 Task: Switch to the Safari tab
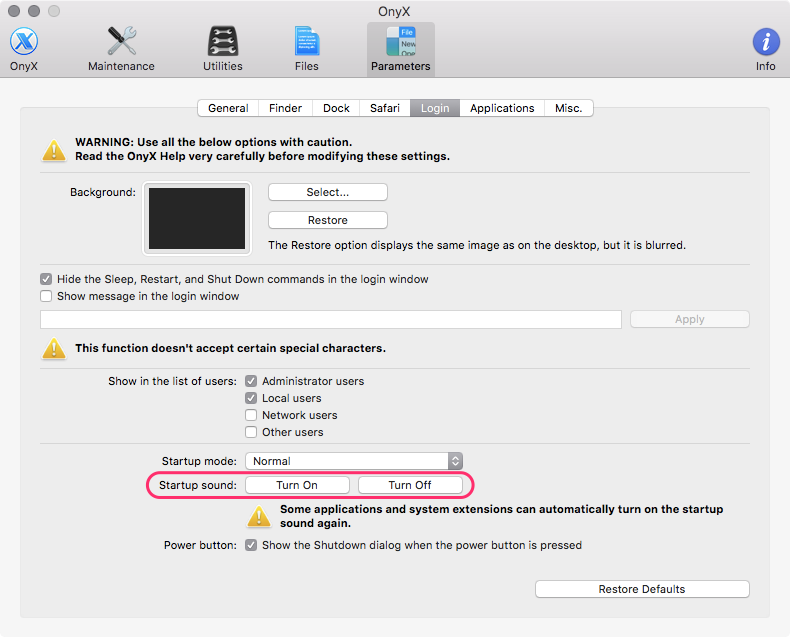tap(384, 108)
